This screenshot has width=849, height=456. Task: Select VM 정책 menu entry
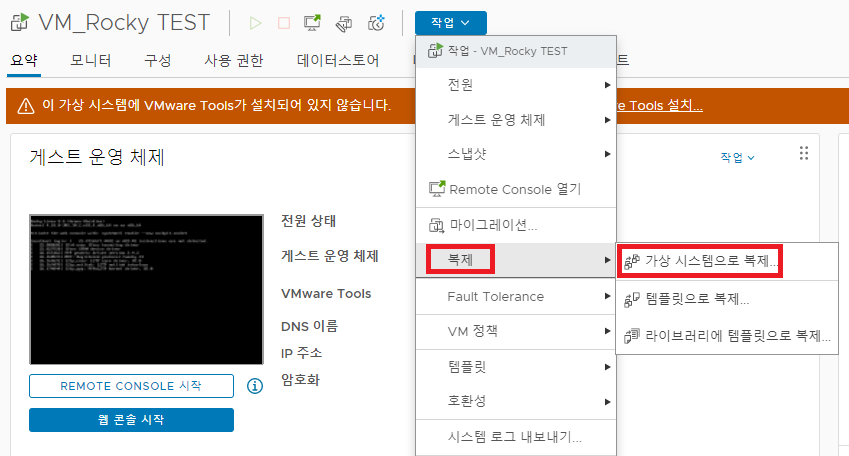pyautogui.click(x=516, y=331)
